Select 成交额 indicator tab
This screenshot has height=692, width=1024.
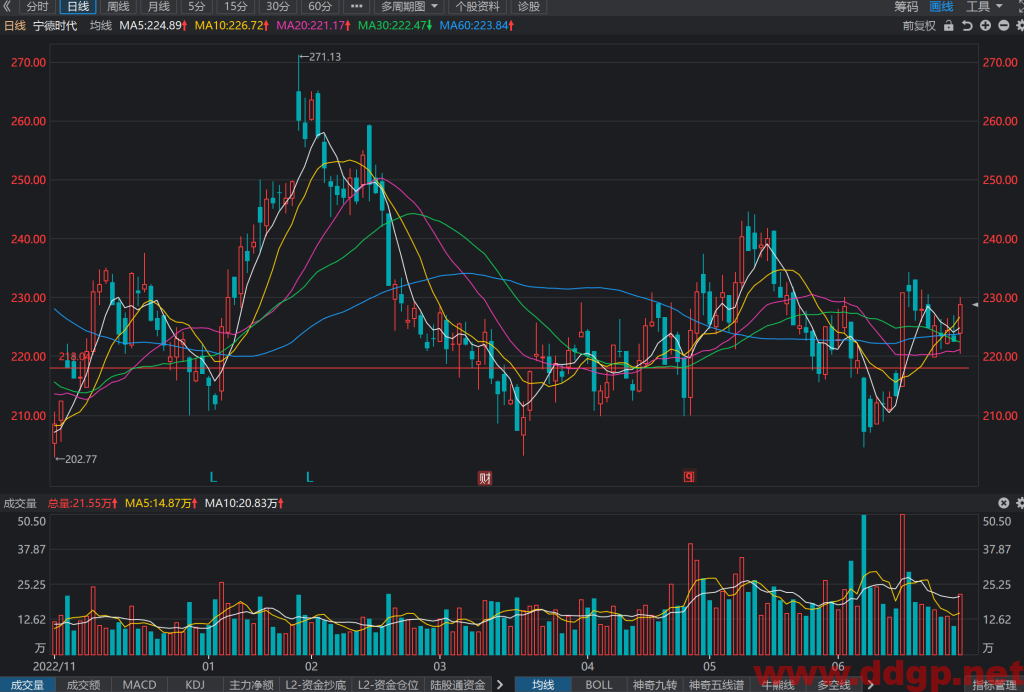pos(84,685)
